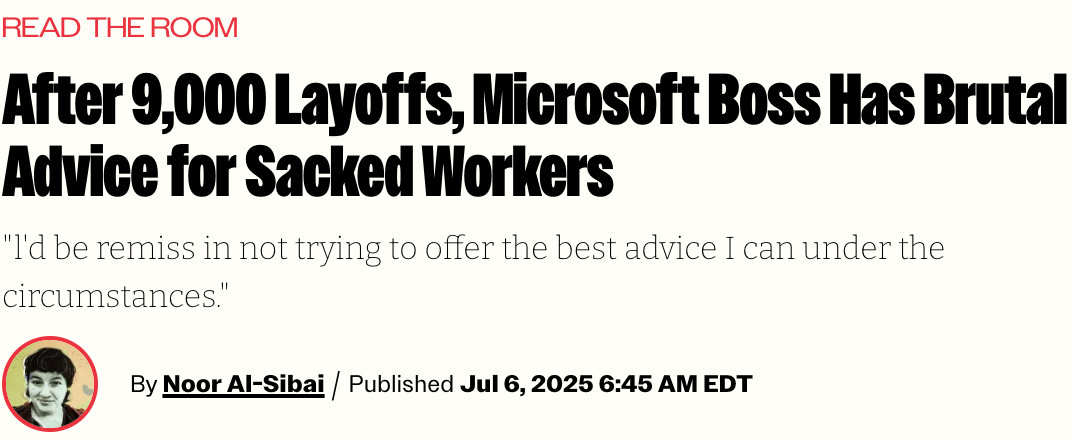Image resolution: width=1072 pixels, height=440 pixels.
Task: Click the first line of the headline
Action: click(535, 102)
